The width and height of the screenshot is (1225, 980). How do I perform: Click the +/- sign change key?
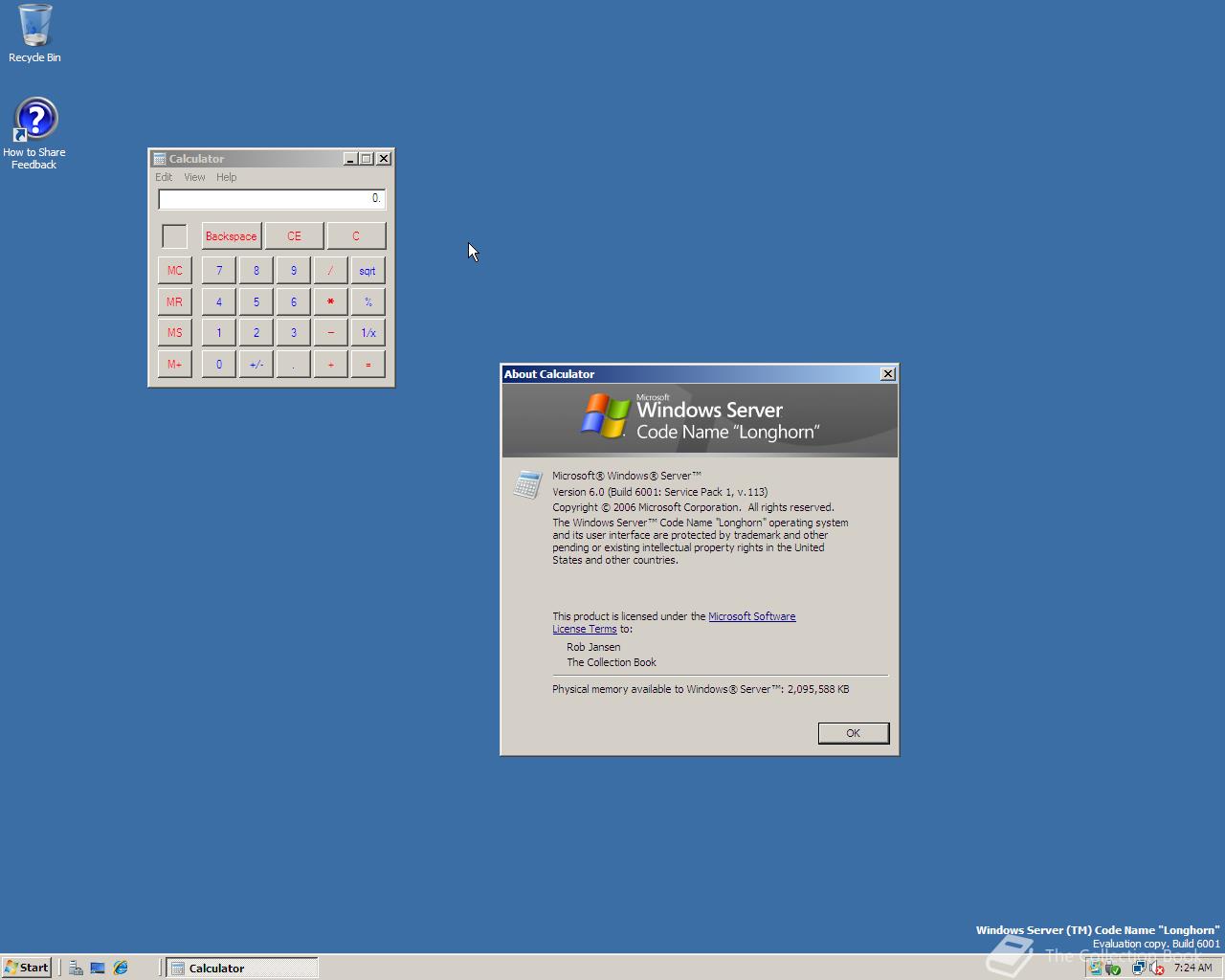(x=256, y=364)
